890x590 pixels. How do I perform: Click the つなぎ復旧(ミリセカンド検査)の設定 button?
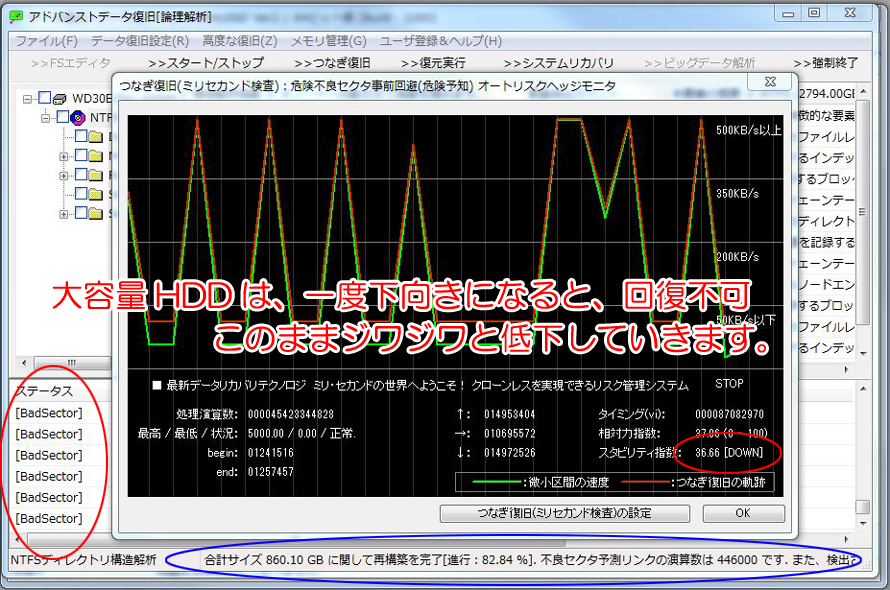(565, 513)
